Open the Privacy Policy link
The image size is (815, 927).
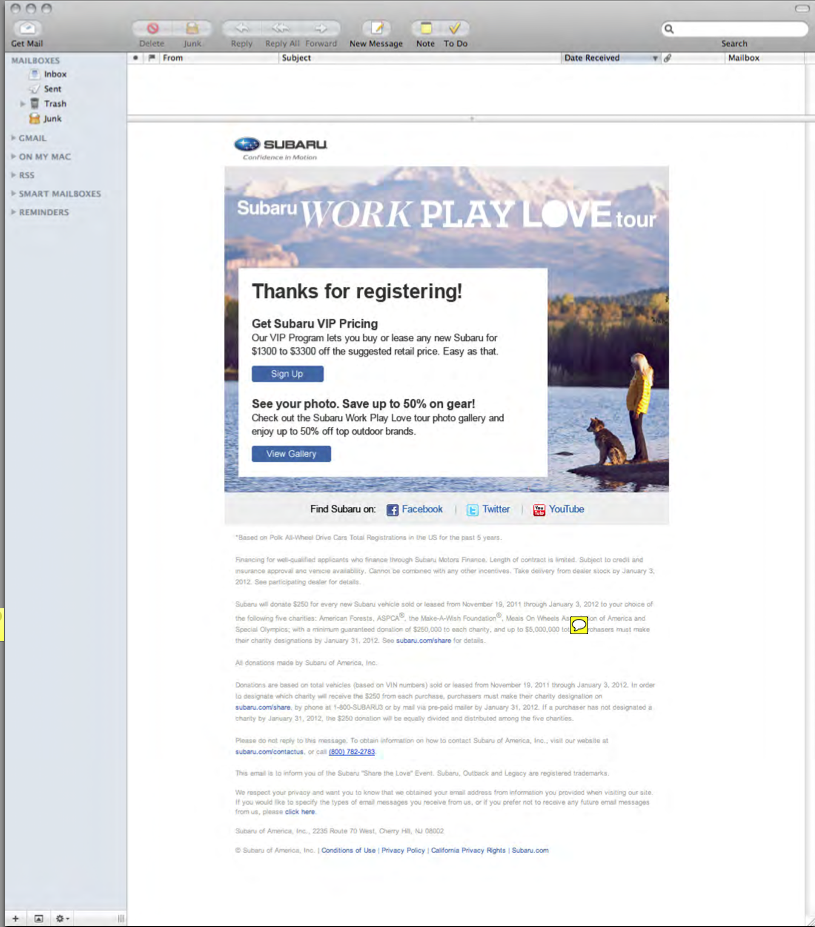(403, 850)
